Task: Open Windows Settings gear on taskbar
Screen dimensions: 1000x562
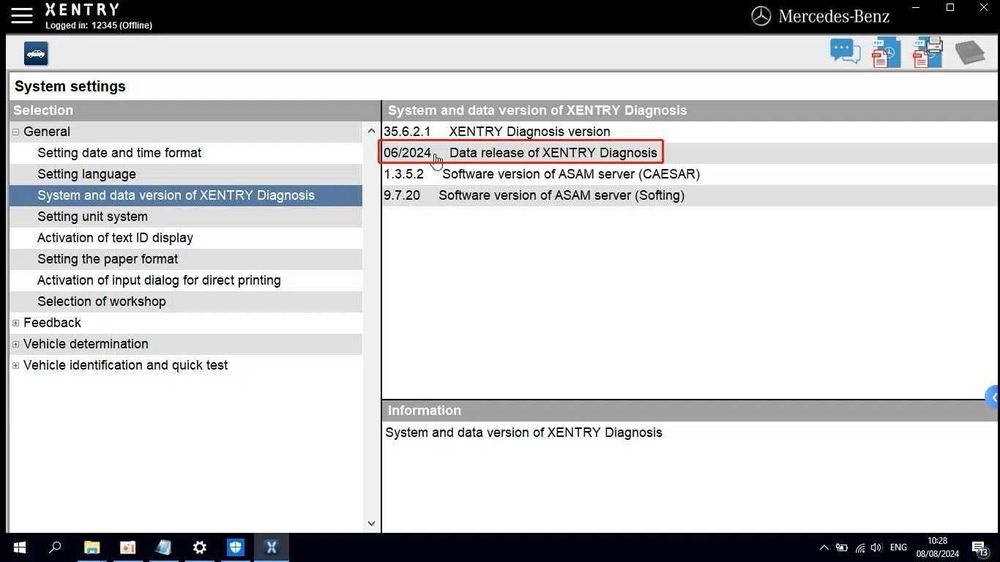Action: [x=200, y=547]
